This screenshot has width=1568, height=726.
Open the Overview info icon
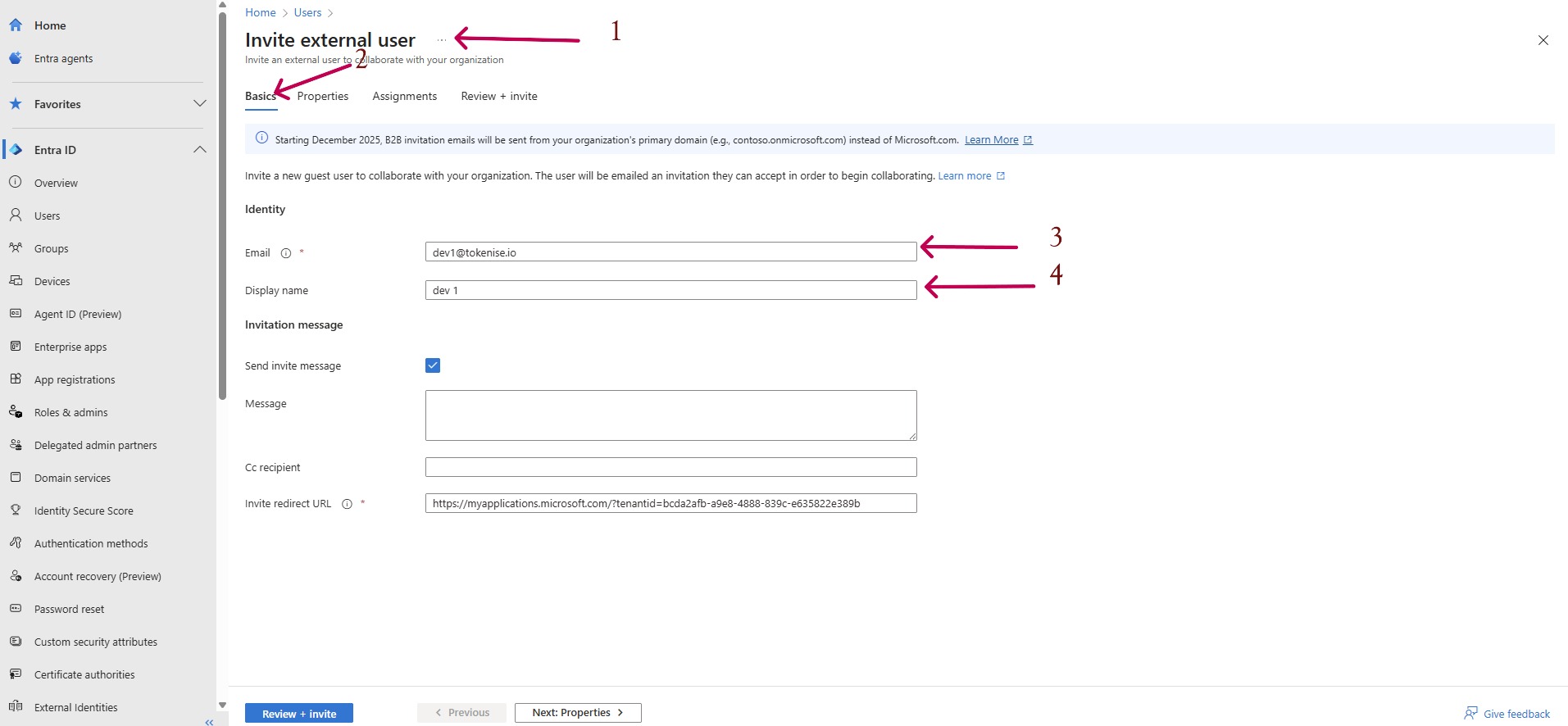pos(16,183)
